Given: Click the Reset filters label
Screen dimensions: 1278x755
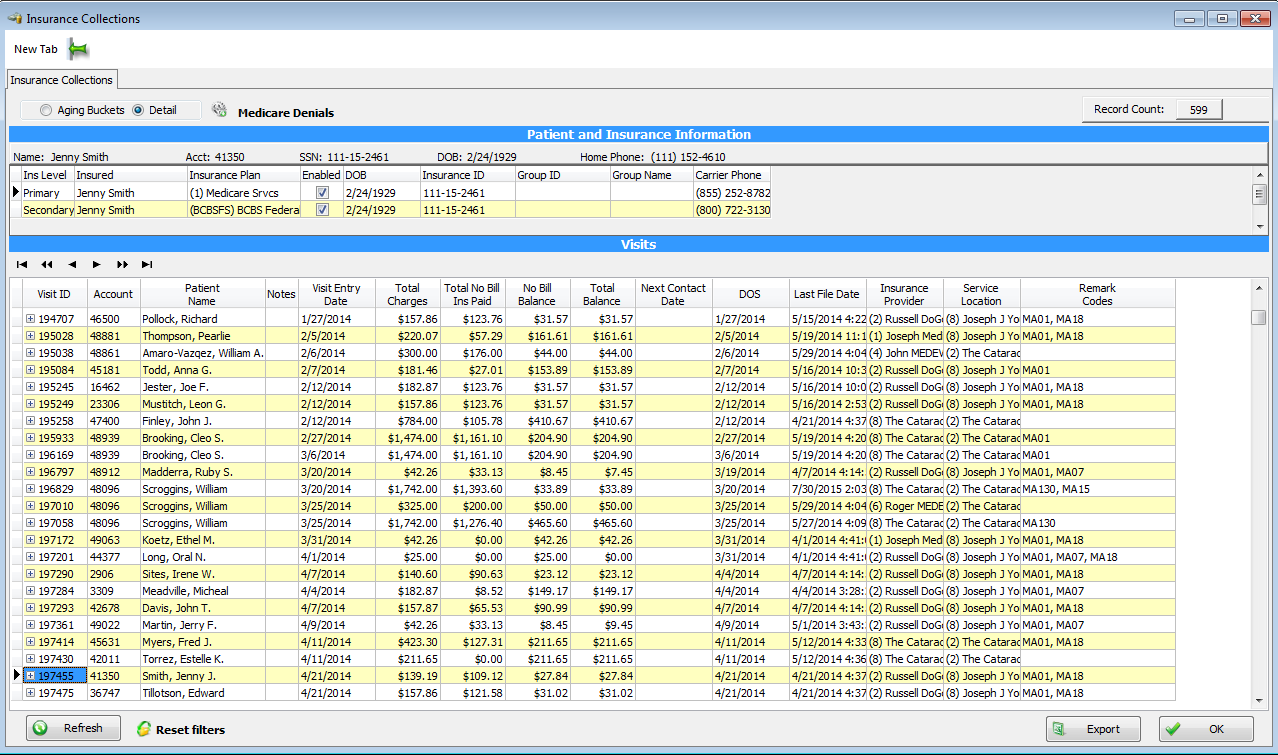Looking at the screenshot, I should (x=190, y=730).
